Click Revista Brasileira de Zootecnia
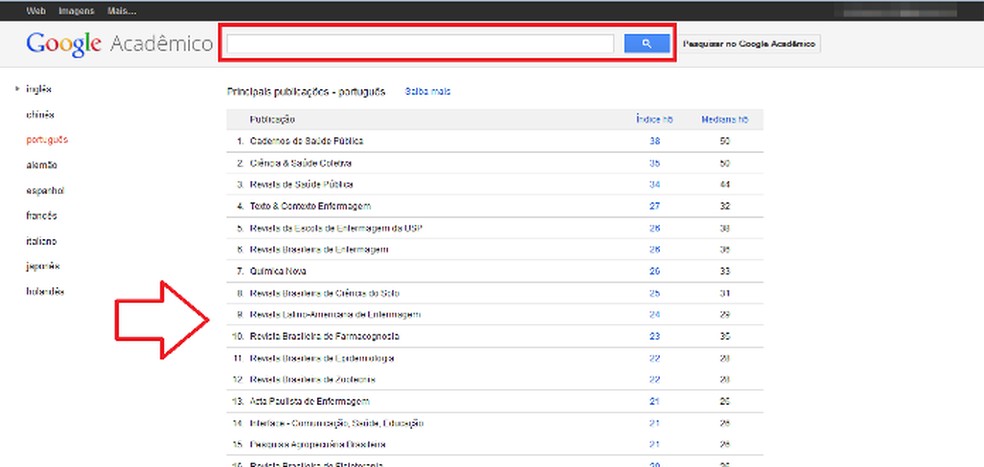The width and height of the screenshot is (984, 467). pos(313,380)
